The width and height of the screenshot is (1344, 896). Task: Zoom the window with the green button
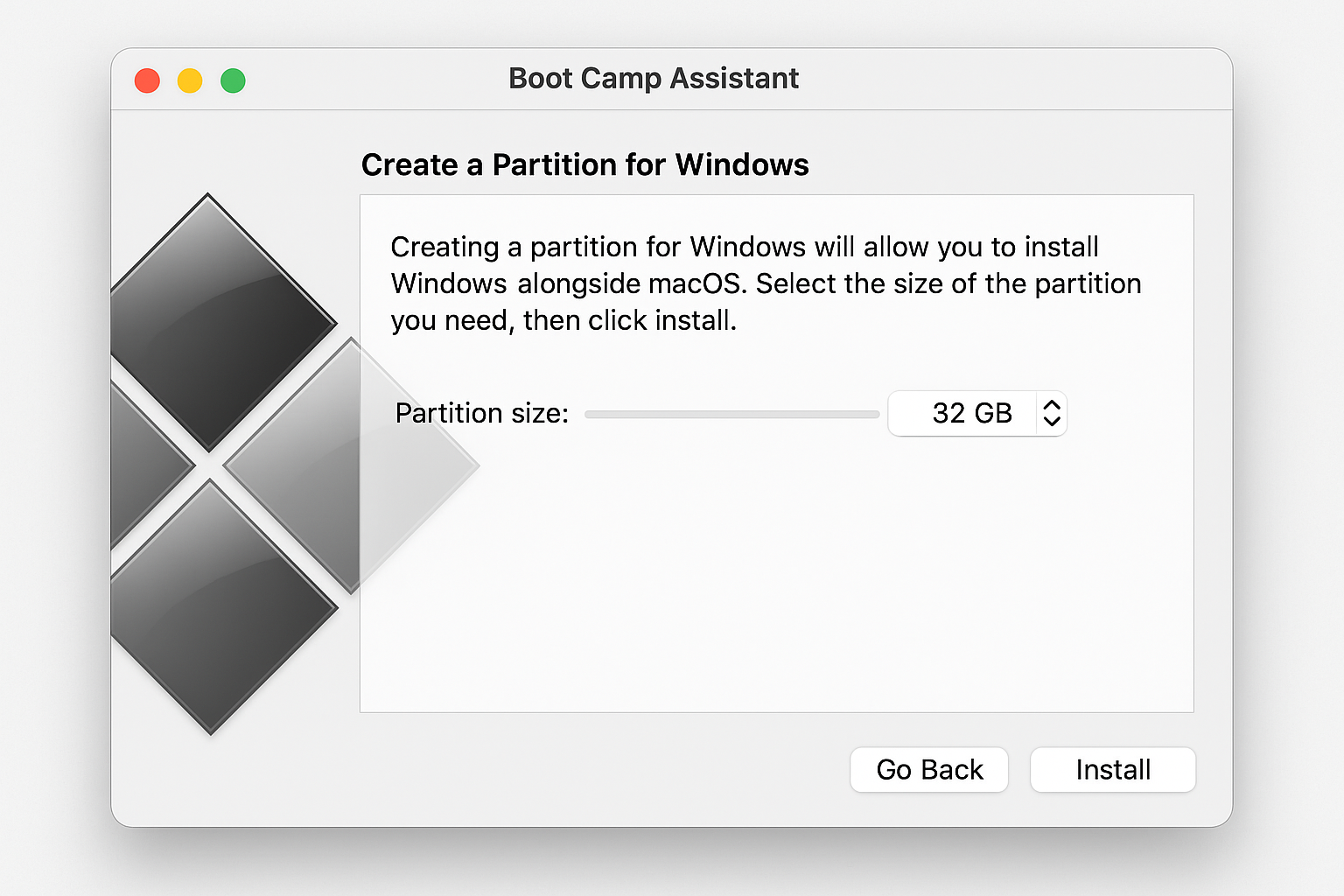coord(233,80)
